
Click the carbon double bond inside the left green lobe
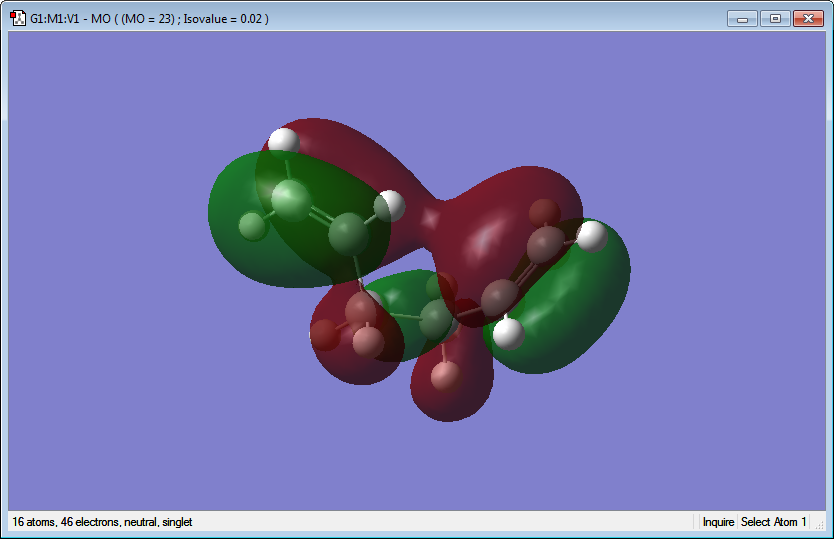[x=321, y=215]
